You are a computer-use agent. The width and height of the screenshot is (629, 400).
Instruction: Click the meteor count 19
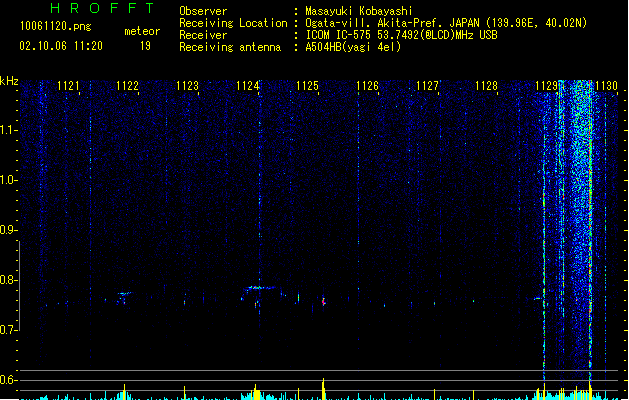tap(145, 46)
